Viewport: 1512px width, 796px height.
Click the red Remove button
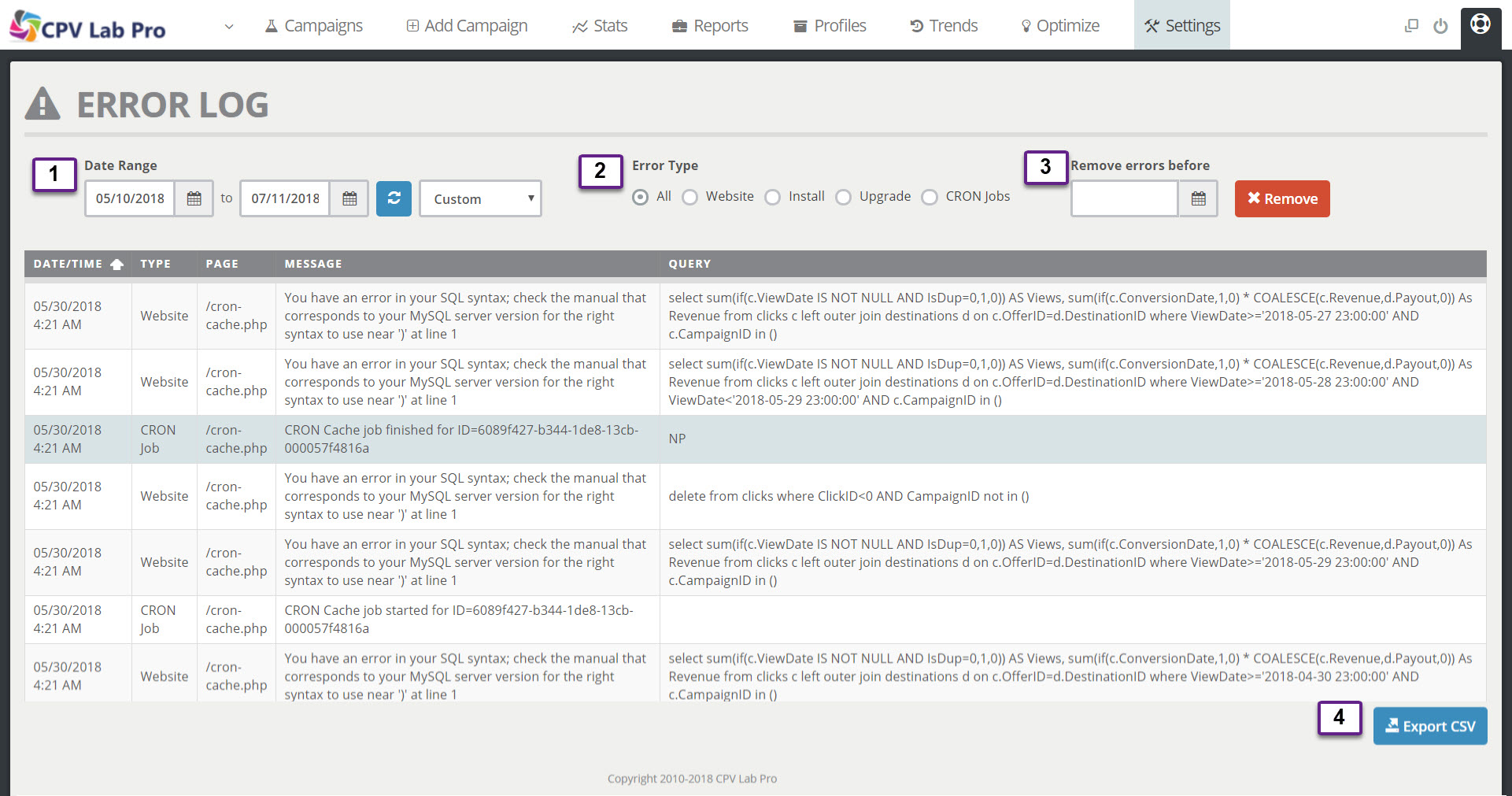point(1281,198)
